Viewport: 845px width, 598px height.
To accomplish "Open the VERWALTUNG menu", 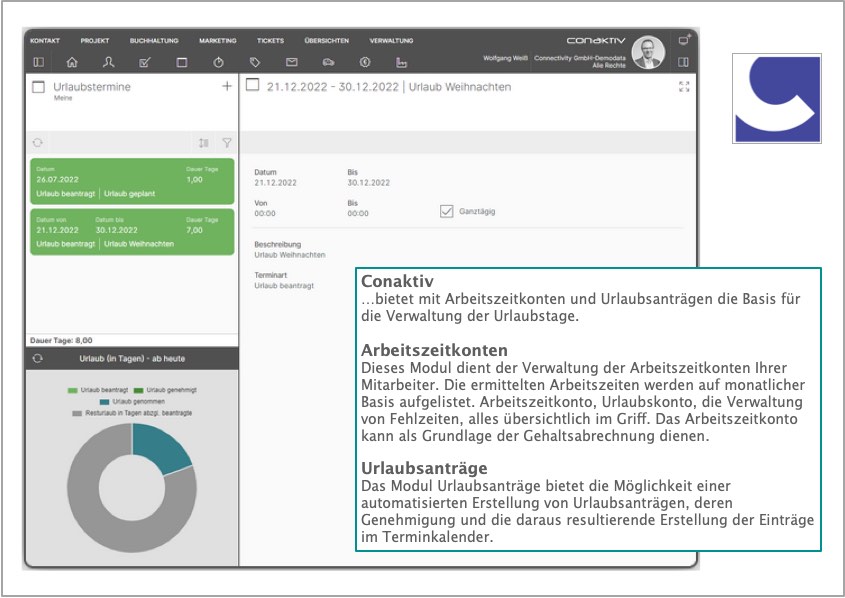I will [x=391, y=41].
